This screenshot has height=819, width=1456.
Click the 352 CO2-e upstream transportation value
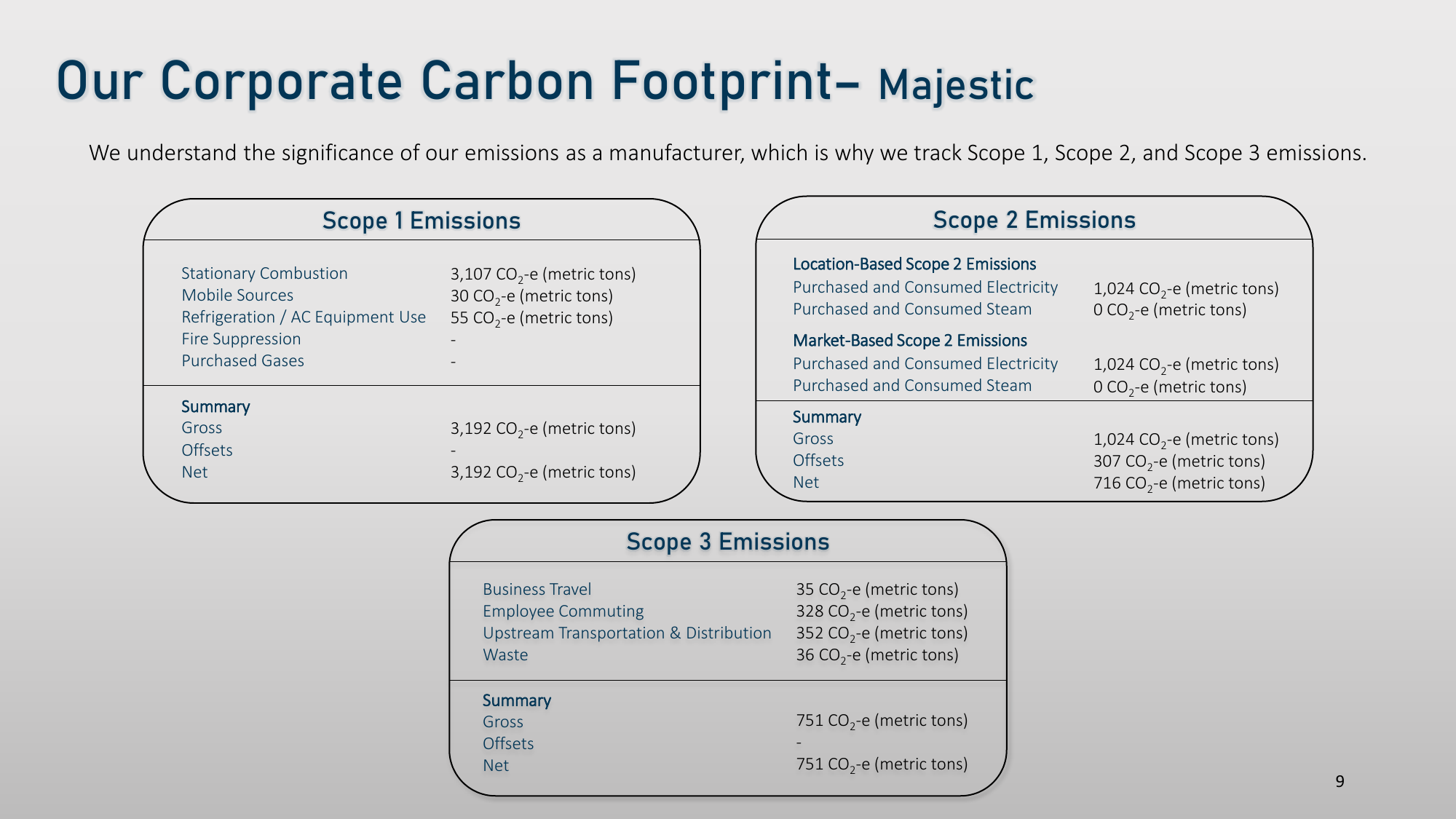(x=882, y=634)
